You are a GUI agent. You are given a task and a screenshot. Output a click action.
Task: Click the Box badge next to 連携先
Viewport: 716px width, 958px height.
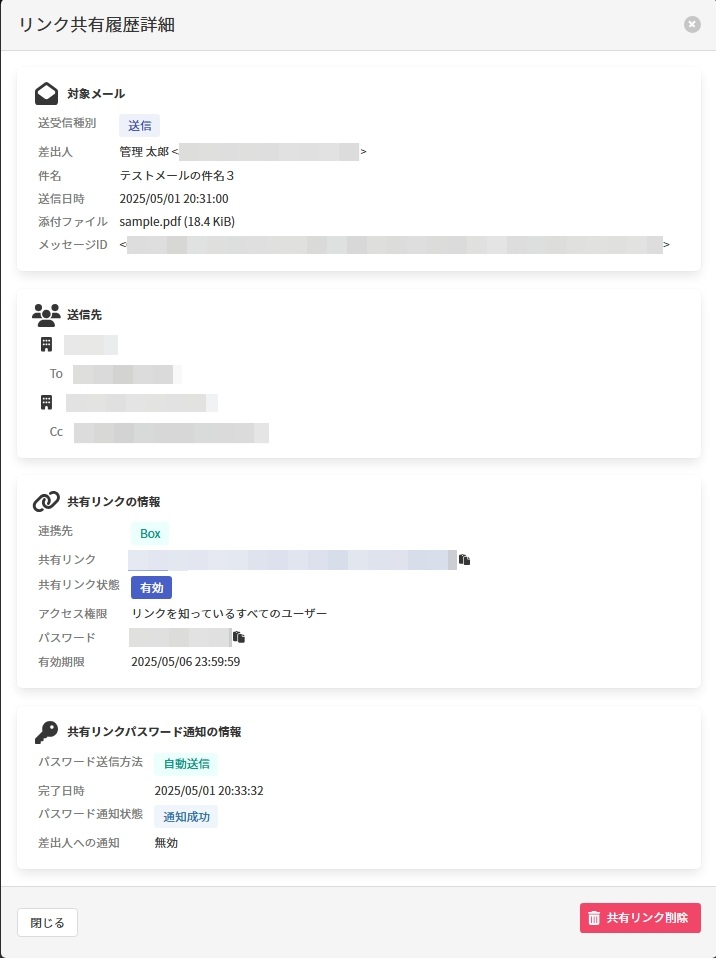pyautogui.click(x=150, y=533)
